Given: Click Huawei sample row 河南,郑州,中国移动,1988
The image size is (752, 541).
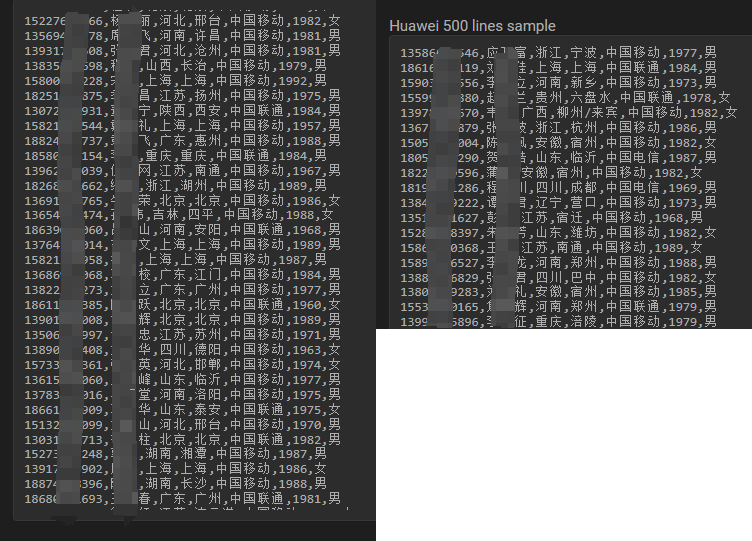Looking at the screenshot, I should click(558, 263).
